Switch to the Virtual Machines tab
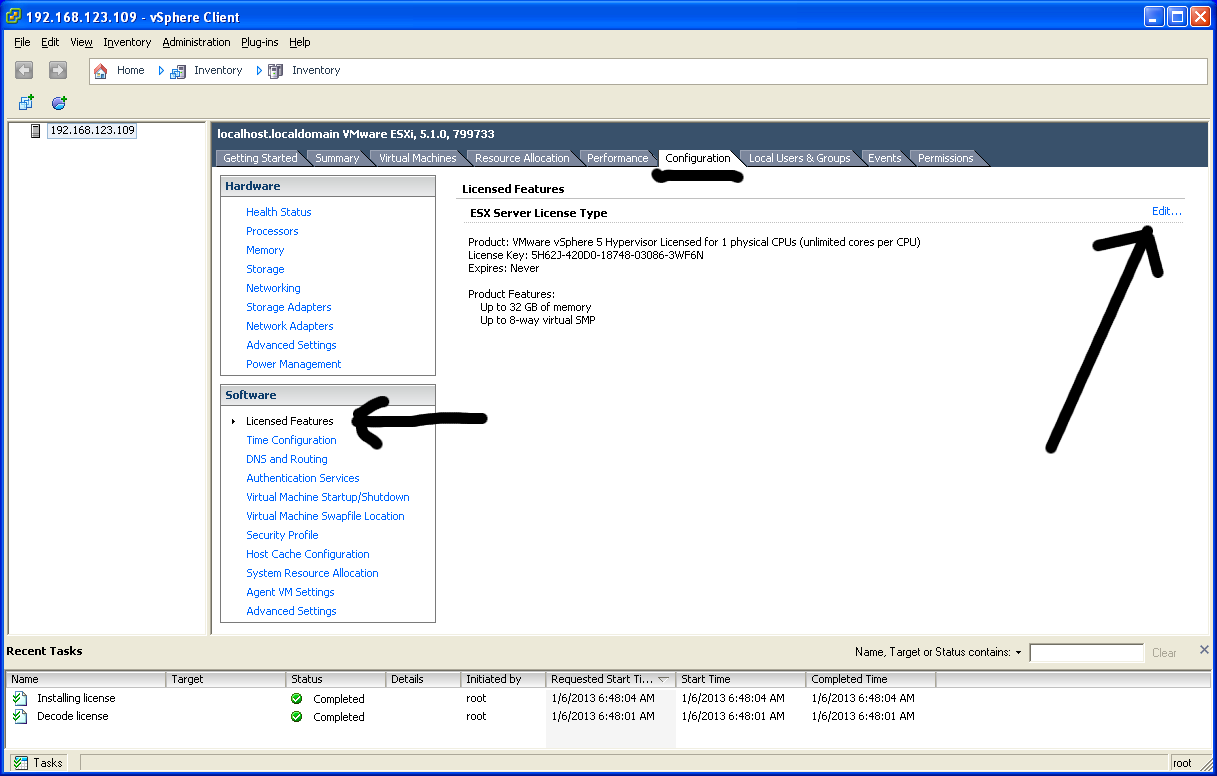 coord(417,158)
